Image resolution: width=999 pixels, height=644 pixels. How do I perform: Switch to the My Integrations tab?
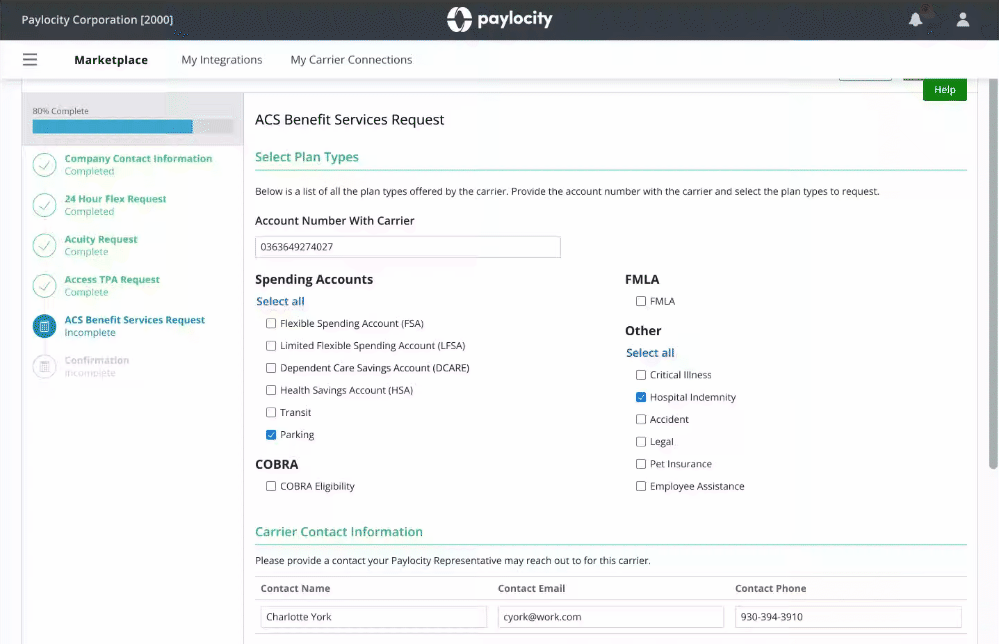(222, 60)
